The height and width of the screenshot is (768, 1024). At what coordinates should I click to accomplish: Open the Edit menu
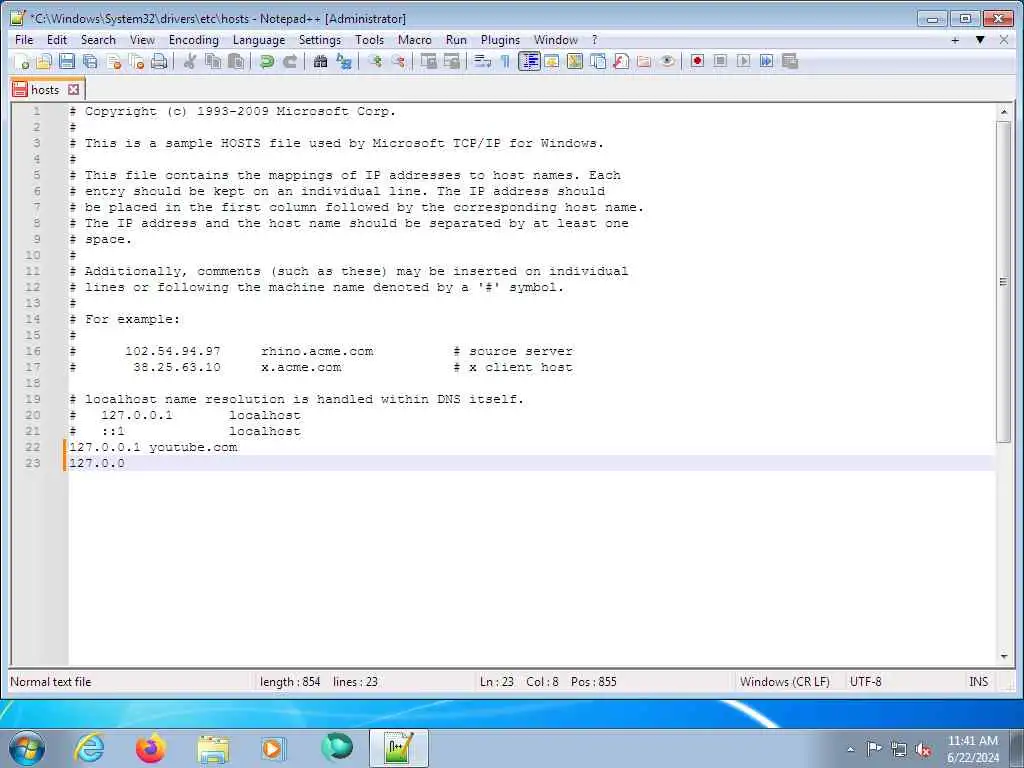click(x=57, y=40)
